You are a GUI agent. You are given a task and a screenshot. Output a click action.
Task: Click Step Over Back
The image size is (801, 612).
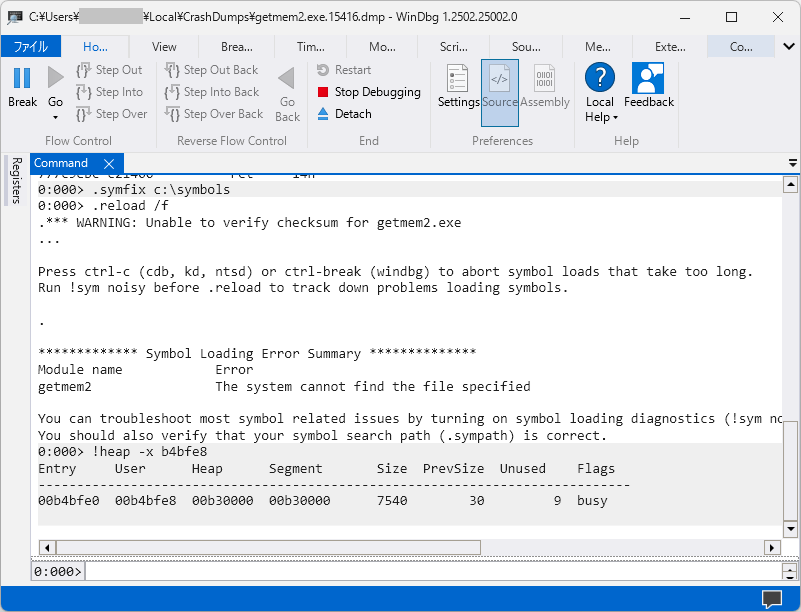tap(214, 114)
